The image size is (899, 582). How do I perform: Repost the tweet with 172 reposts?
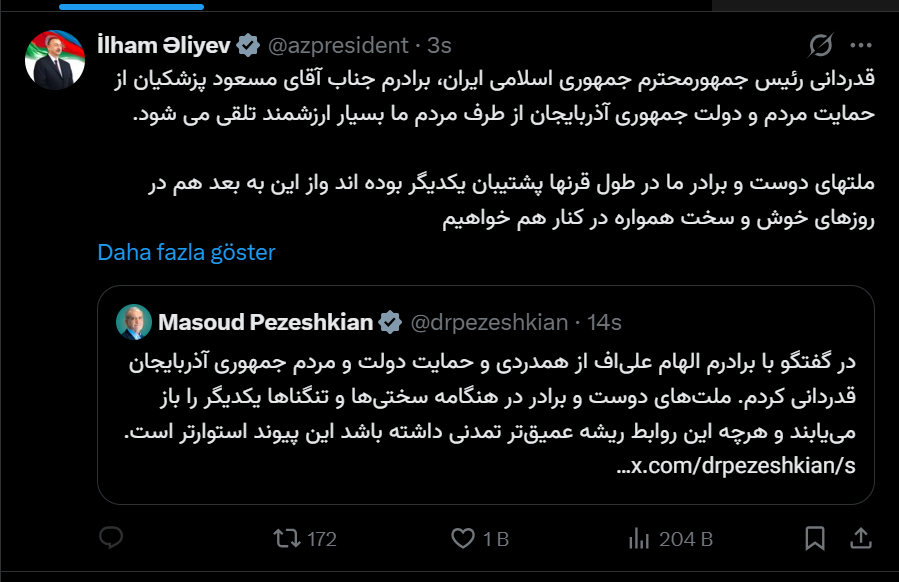point(286,539)
